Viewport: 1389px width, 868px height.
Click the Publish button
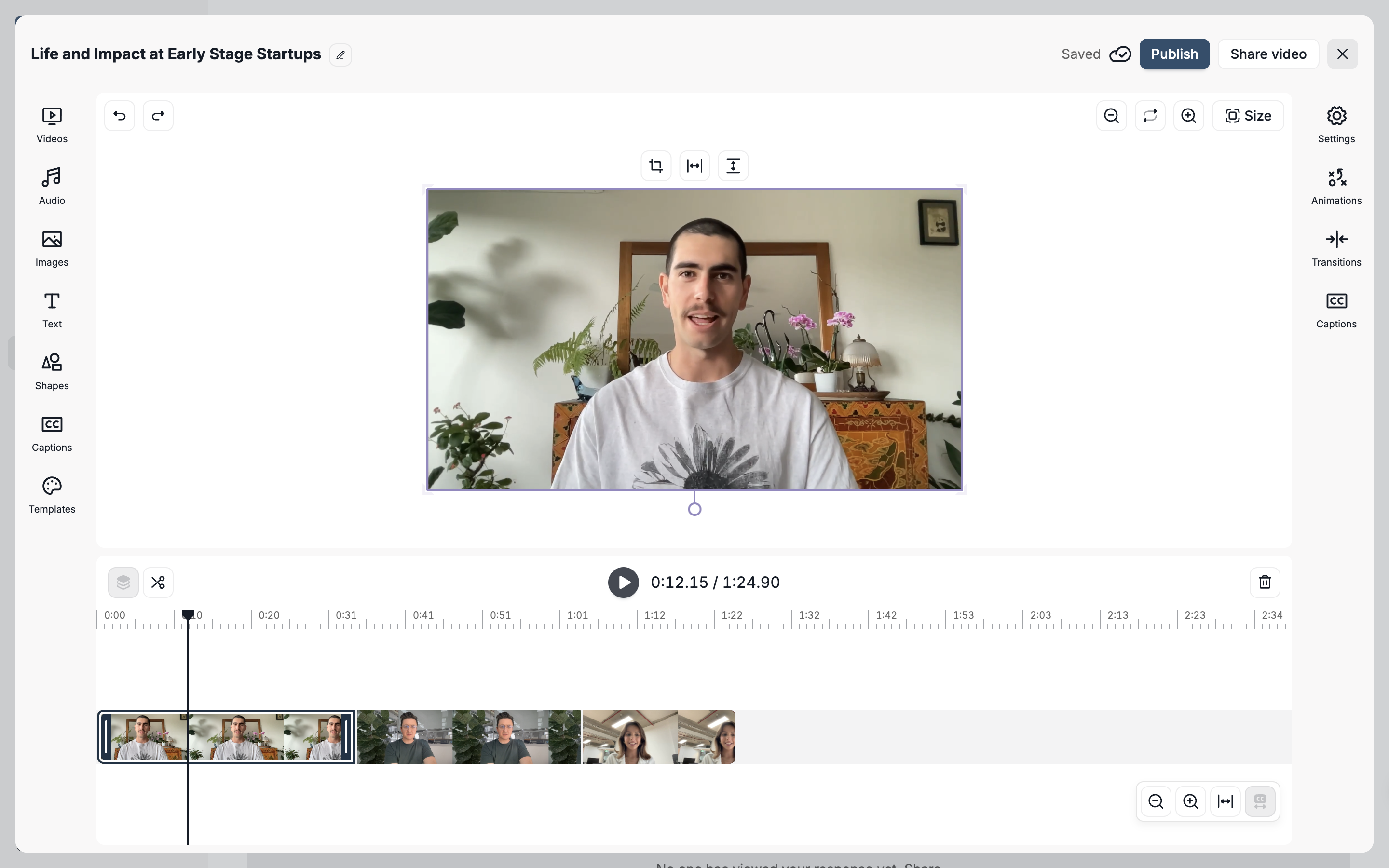point(1174,54)
